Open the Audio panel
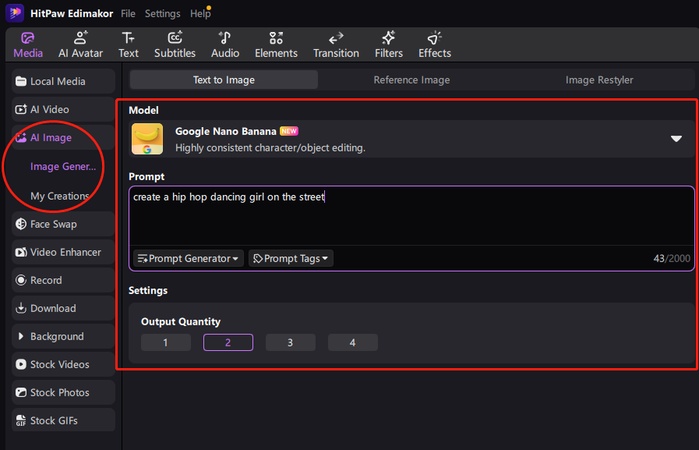Viewport: 699px width, 450px height. [225, 45]
